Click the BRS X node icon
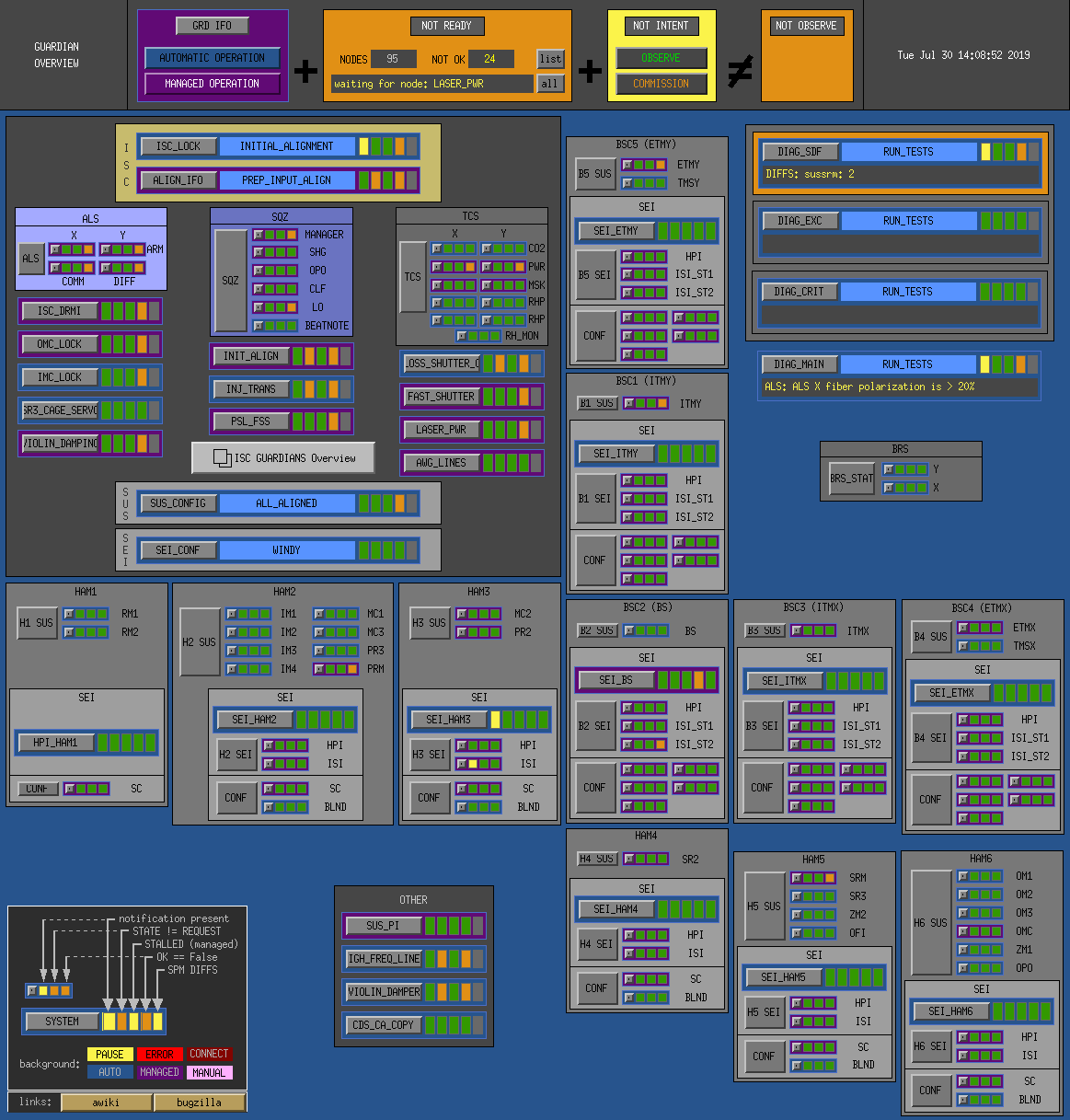 tap(889, 488)
